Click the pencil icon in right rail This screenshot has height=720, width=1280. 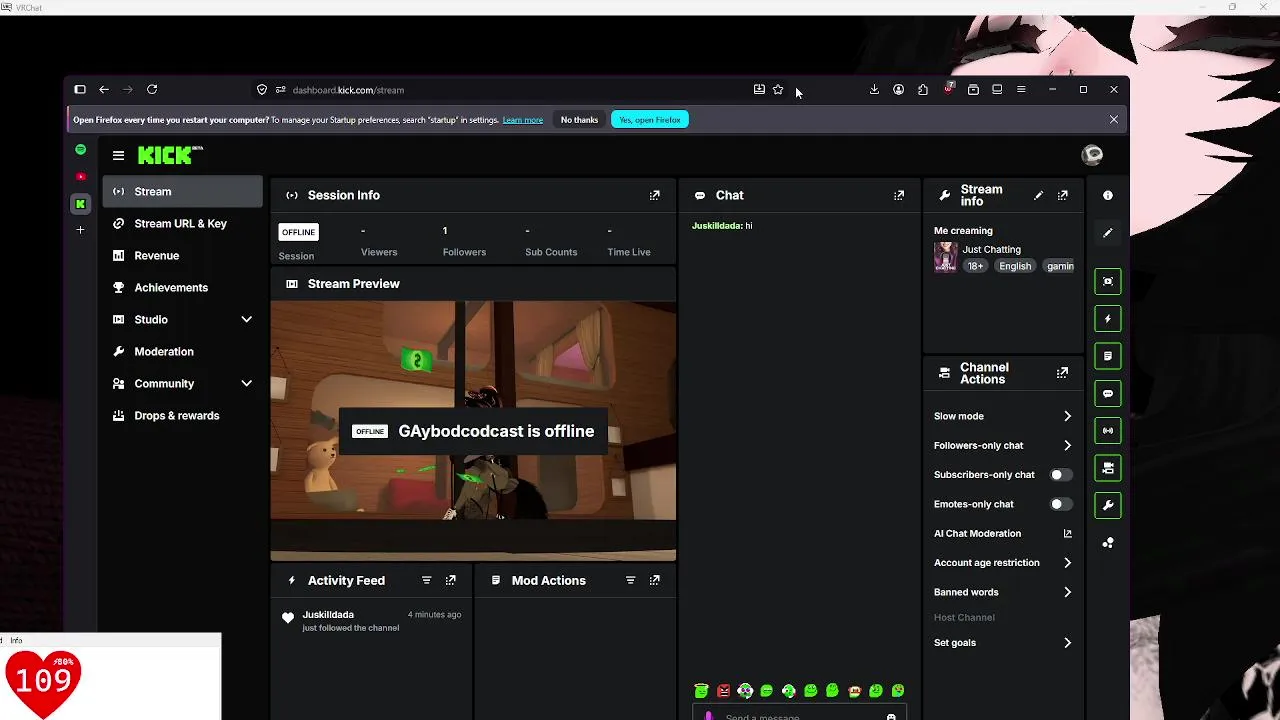click(1107, 232)
